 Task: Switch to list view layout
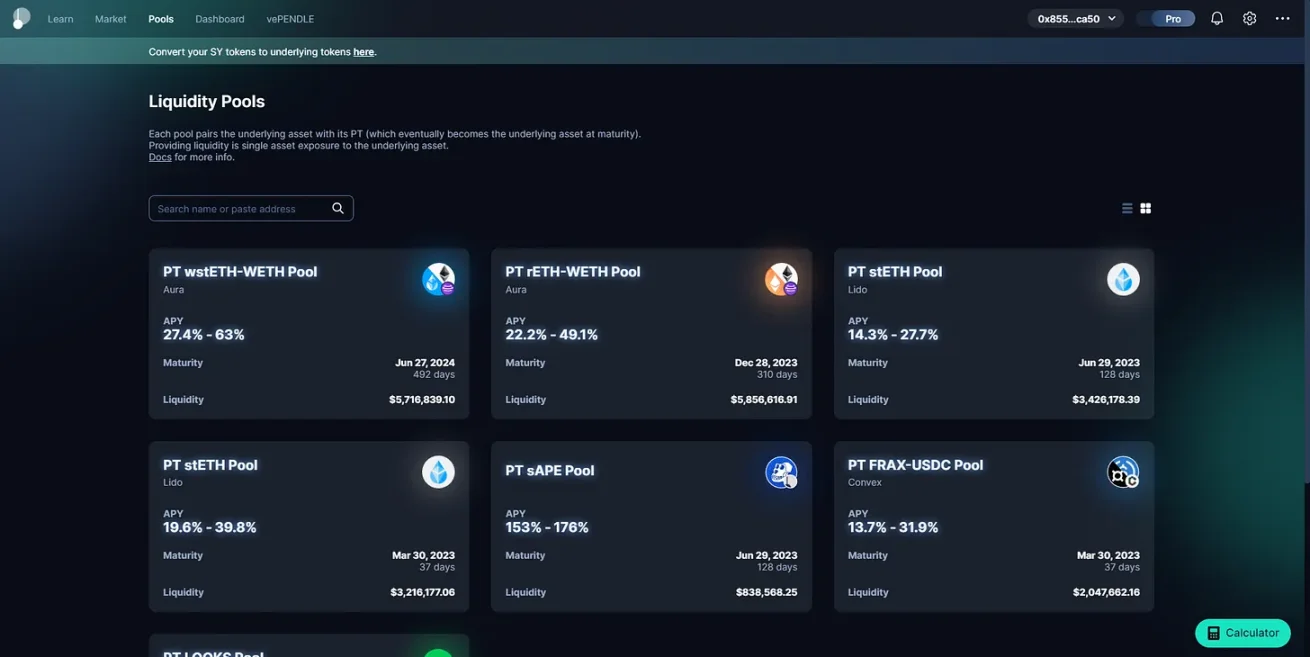point(1127,208)
